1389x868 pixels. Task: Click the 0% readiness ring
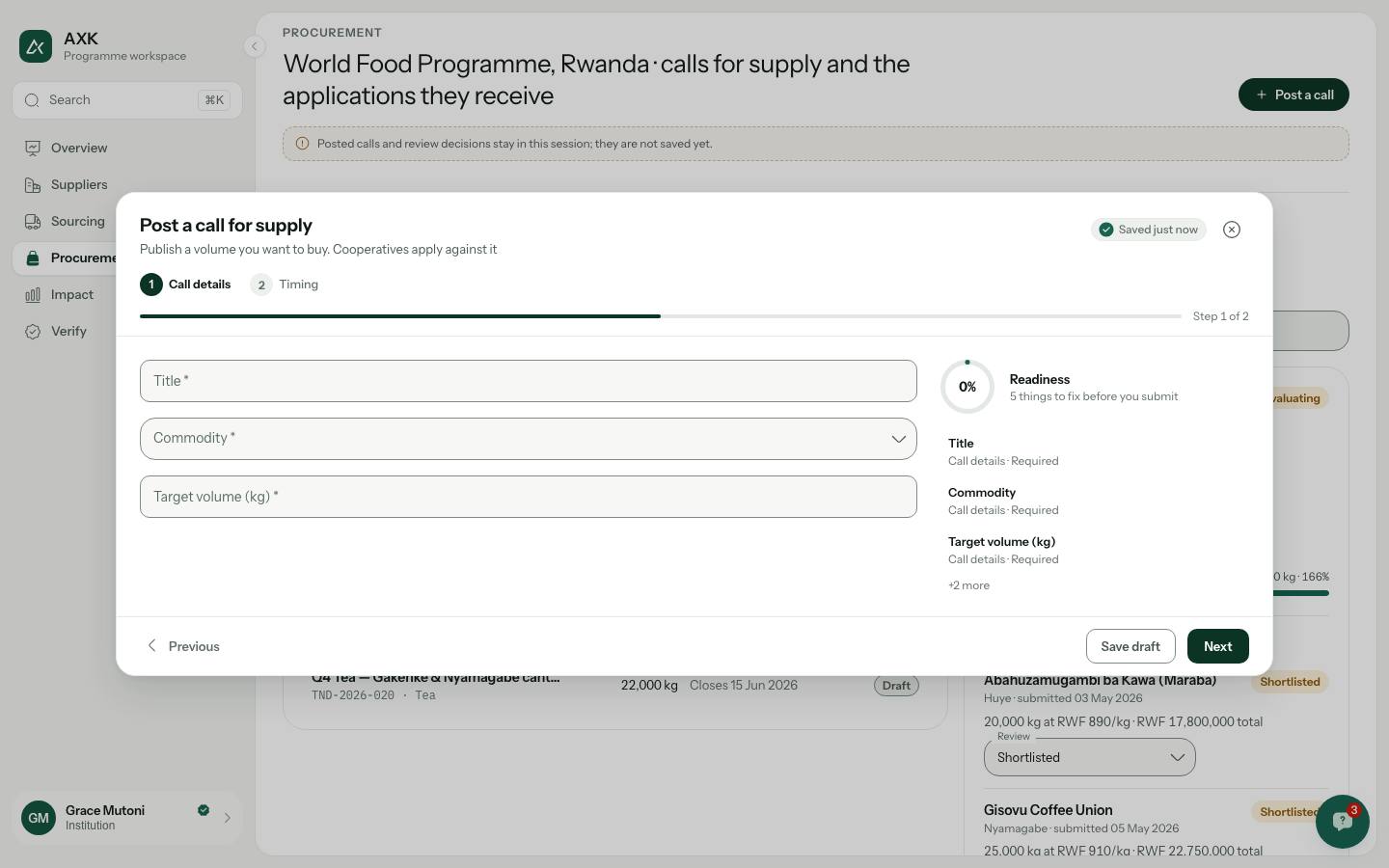click(967, 387)
